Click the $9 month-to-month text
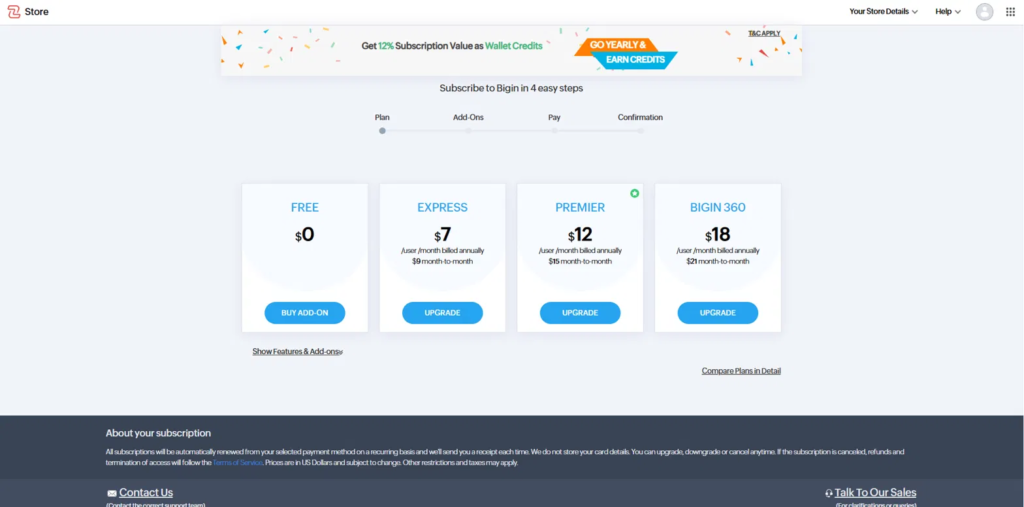The height and width of the screenshot is (507, 1024). 443,261
